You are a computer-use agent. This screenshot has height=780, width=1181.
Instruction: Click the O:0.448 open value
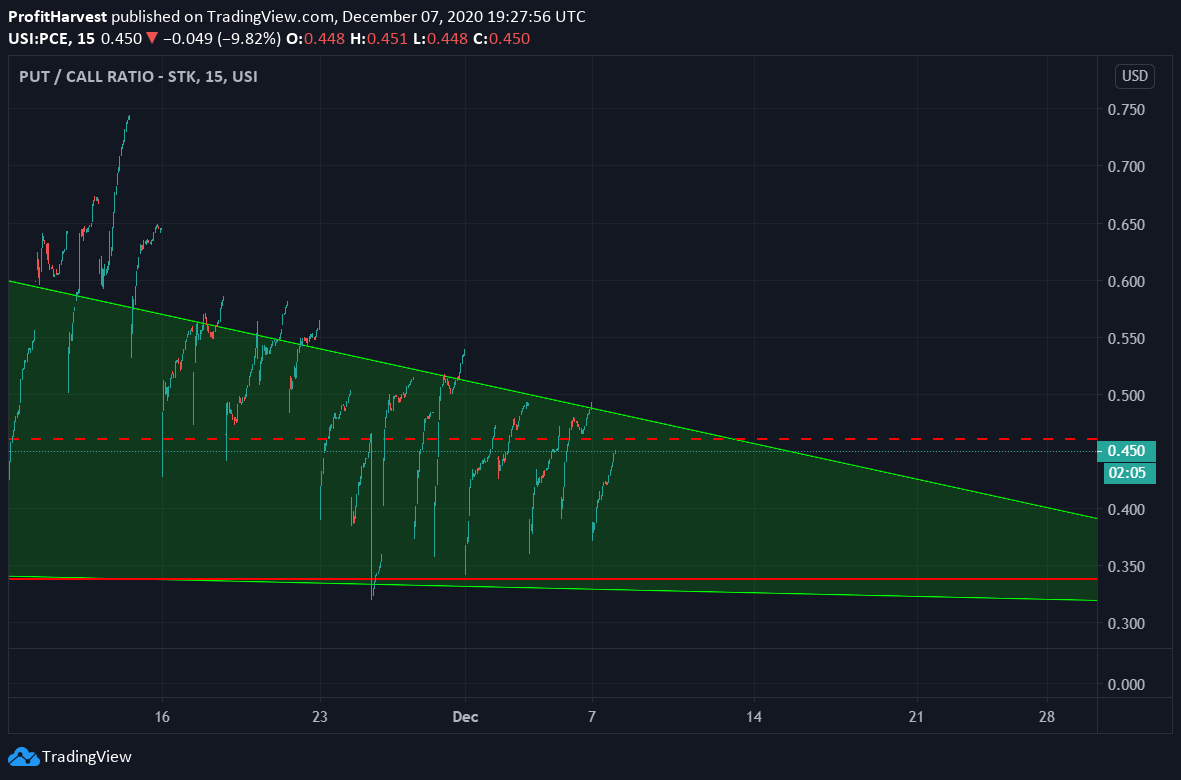[314, 38]
